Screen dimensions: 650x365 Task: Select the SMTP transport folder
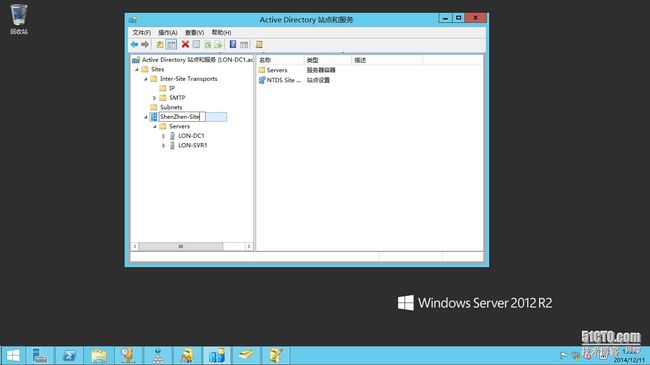coord(177,98)
